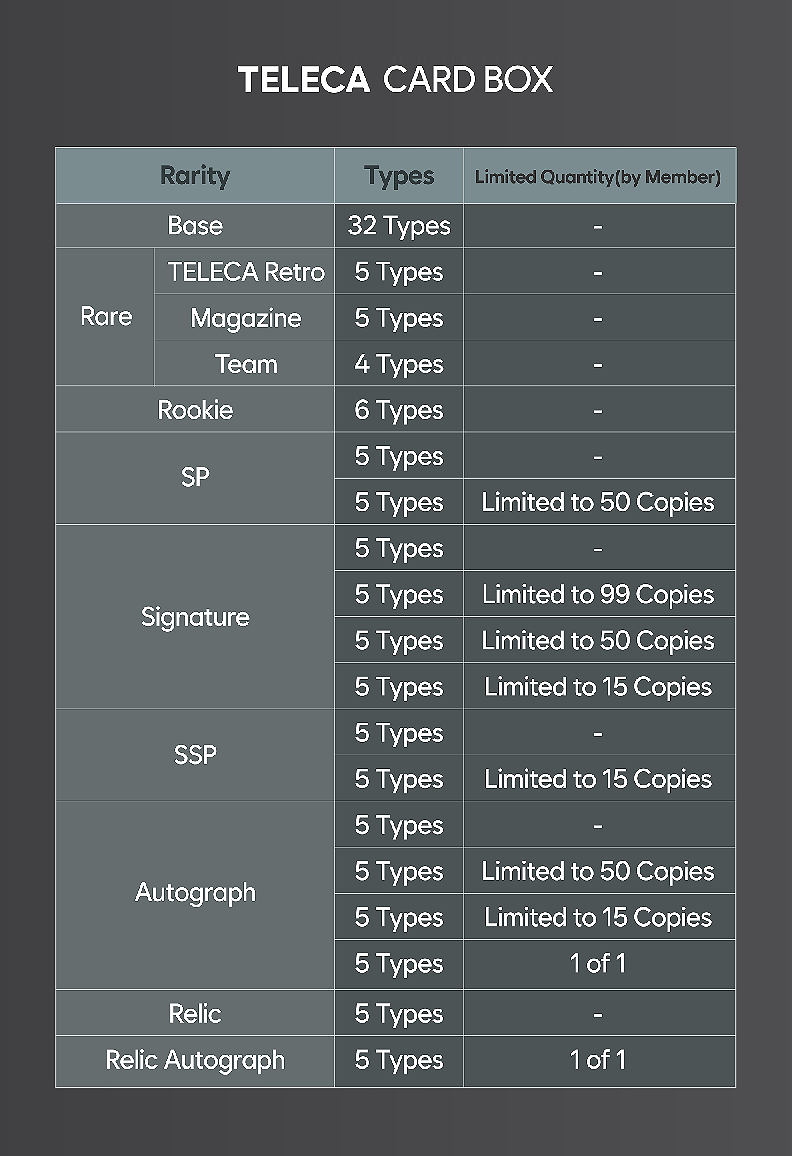Click Autograph's Limited to 50 Copies cell
792x1156 pixels.
599,871
